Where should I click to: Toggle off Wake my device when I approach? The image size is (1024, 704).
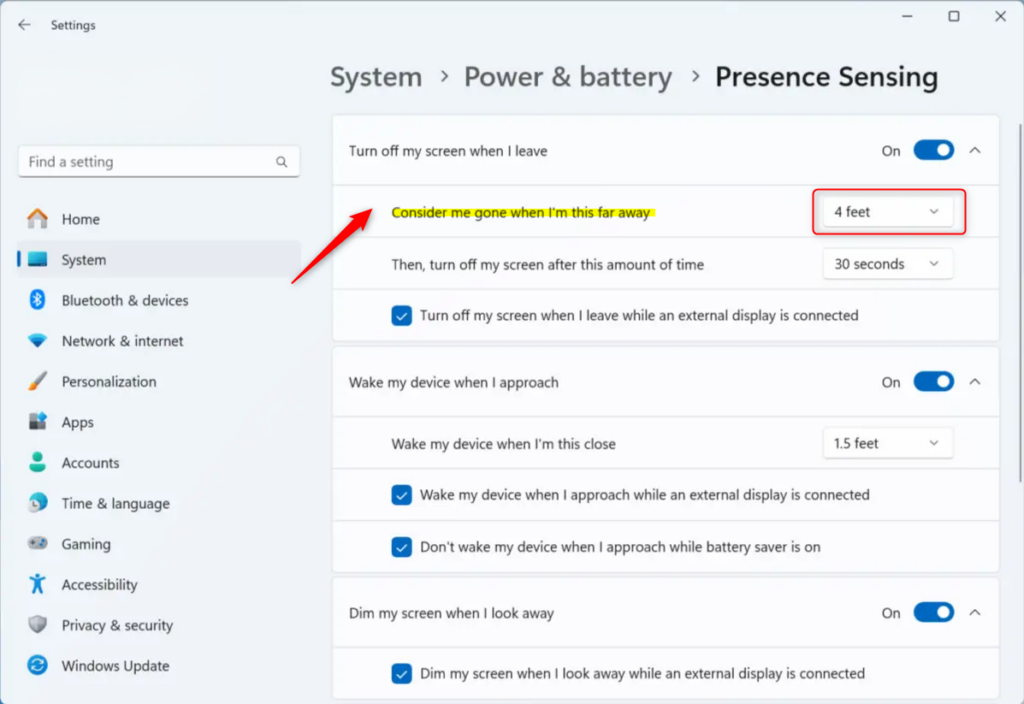(x=933, y=382)
